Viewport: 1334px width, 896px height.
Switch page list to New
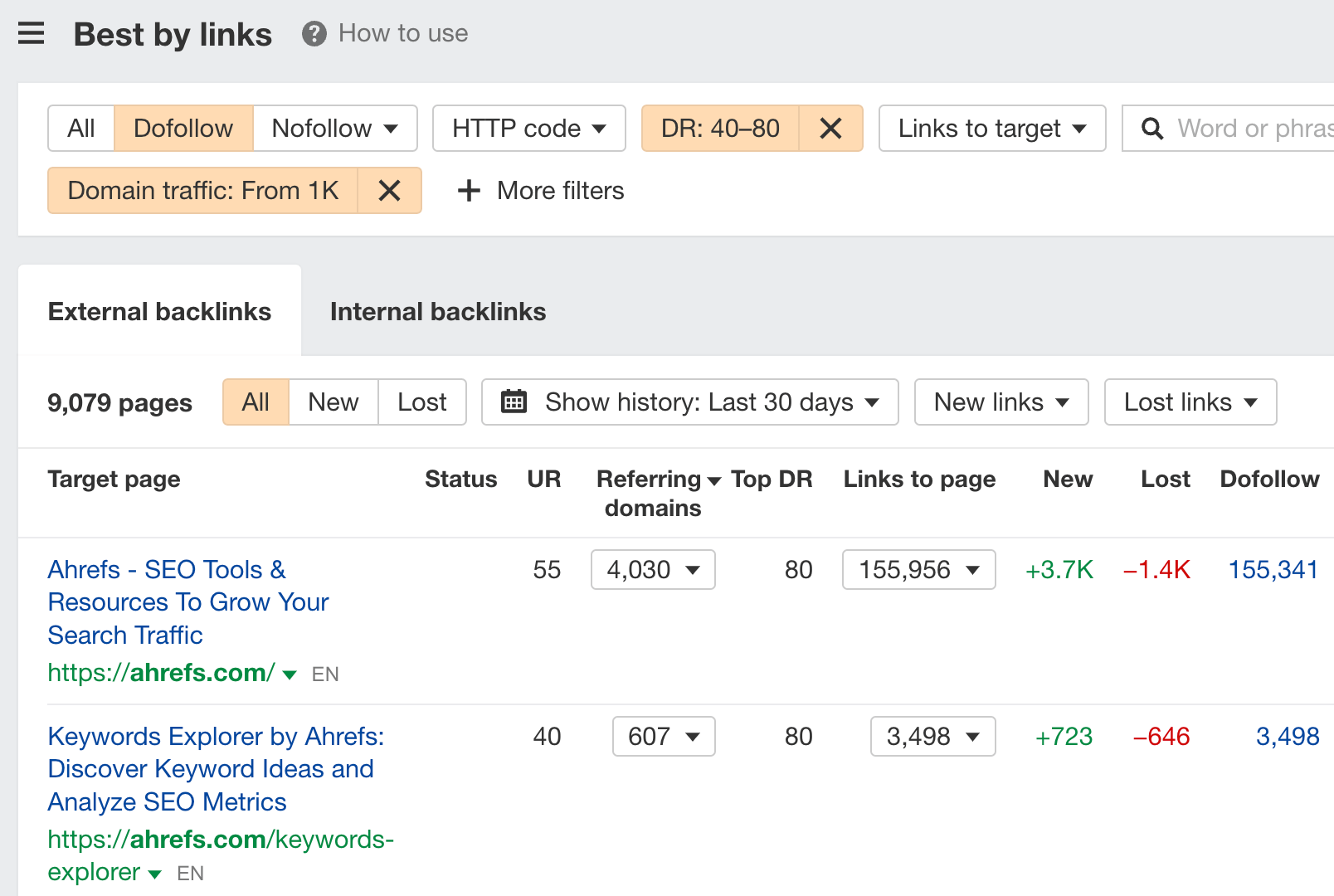point(333,402)
